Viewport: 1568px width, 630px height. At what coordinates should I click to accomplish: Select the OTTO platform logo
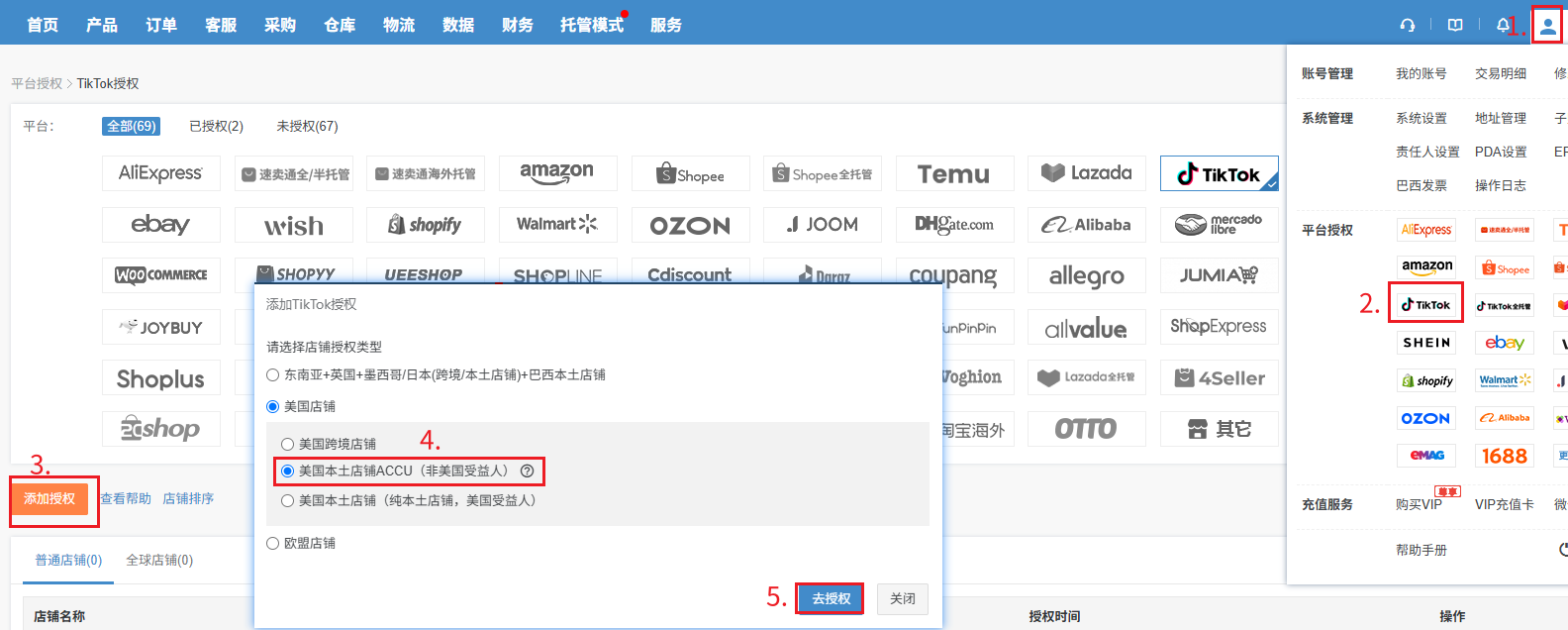[1087, 428]
